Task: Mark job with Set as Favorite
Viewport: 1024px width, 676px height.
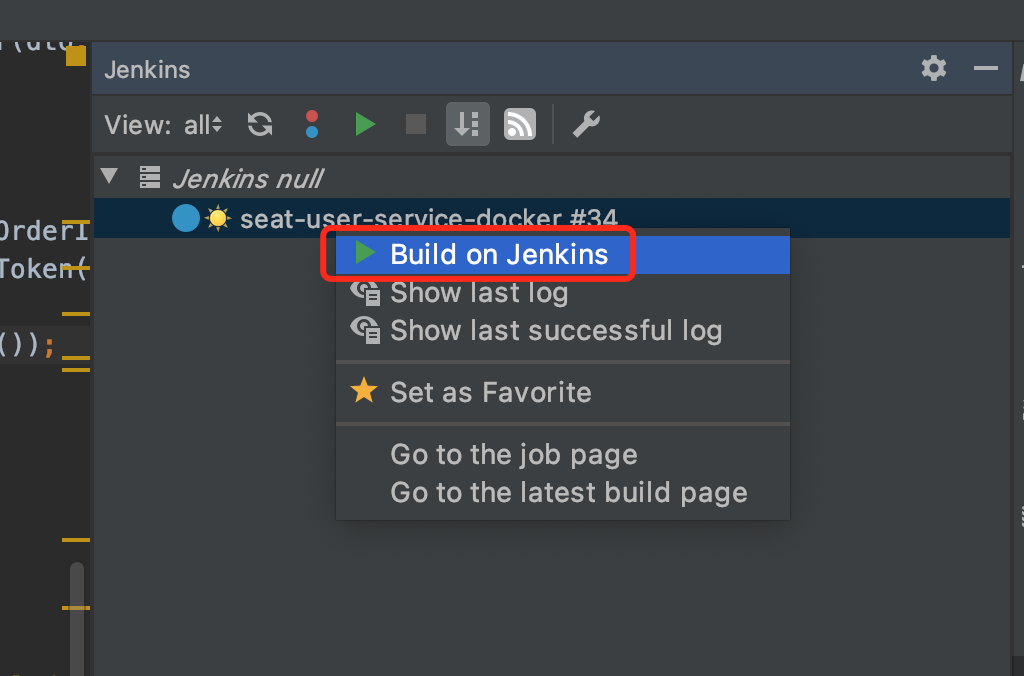Action: (490, 392)
